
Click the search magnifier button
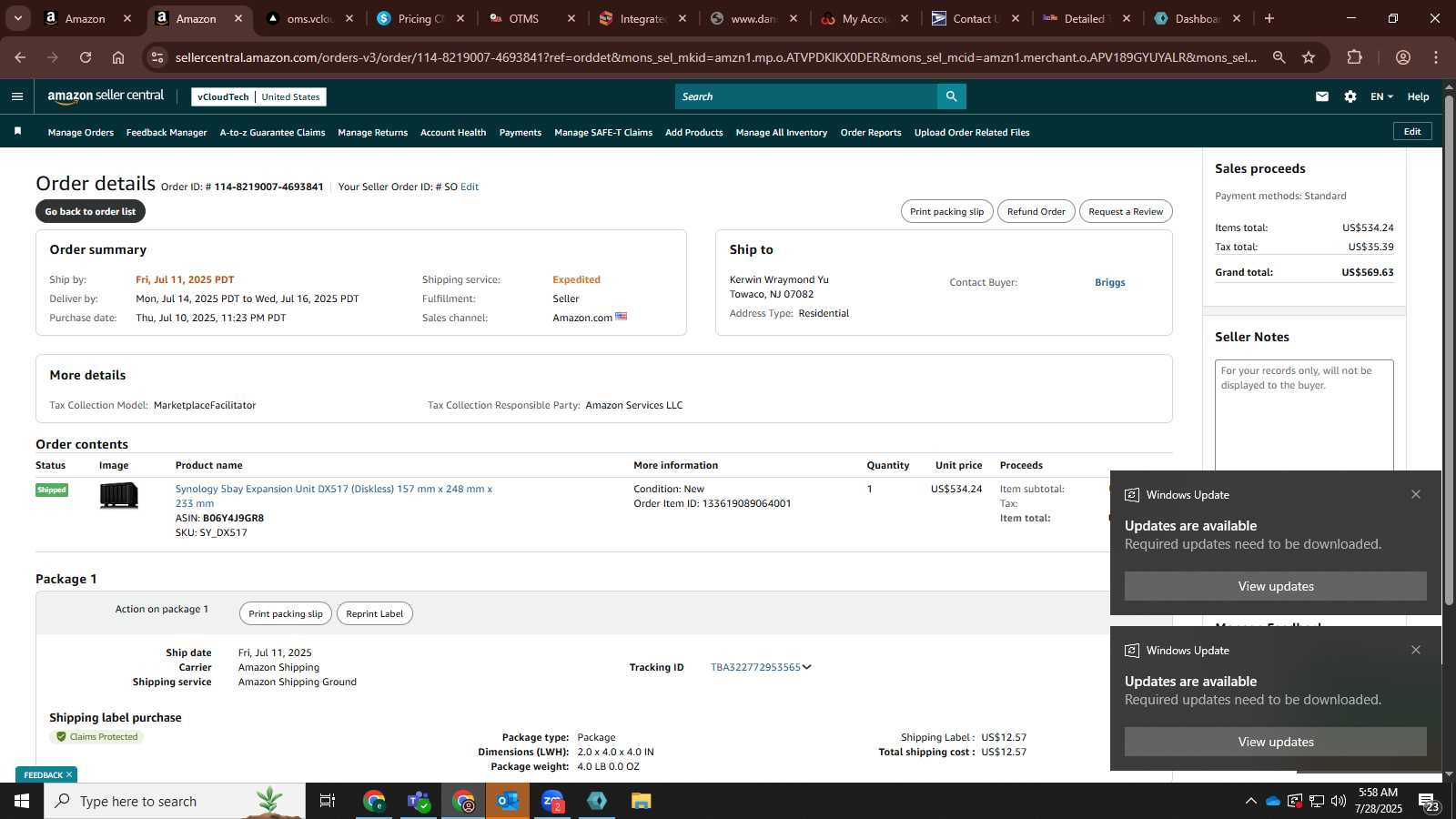click(951, 96)
